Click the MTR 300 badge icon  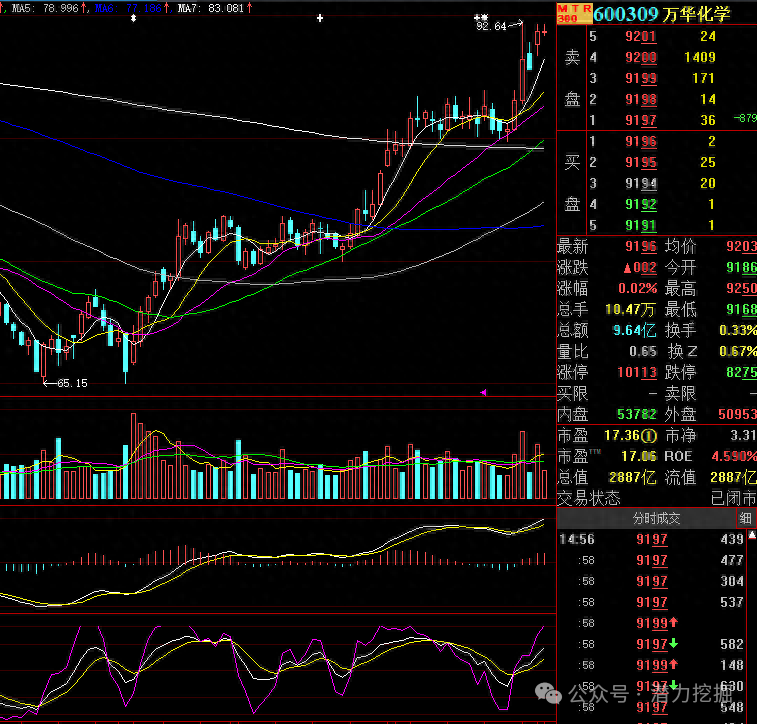[574, 14]
